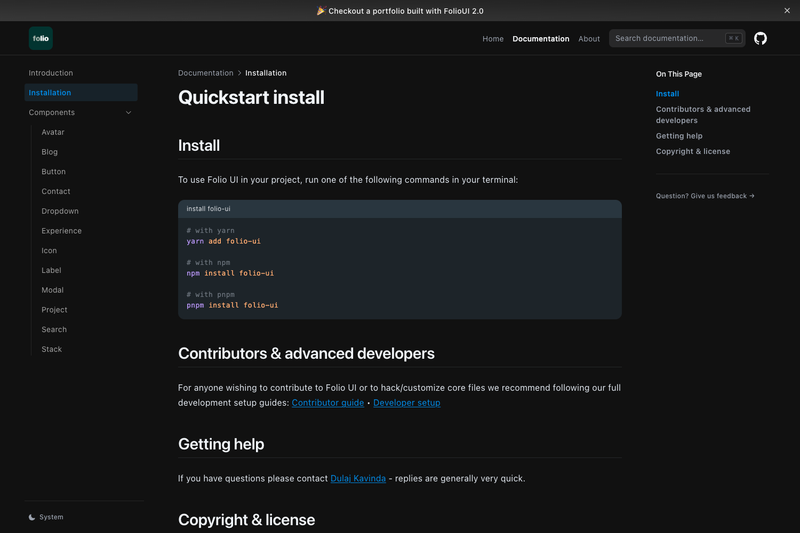
Task: Click the banner text about FolioUI 2.0
Action: click(x=406, y=11)
